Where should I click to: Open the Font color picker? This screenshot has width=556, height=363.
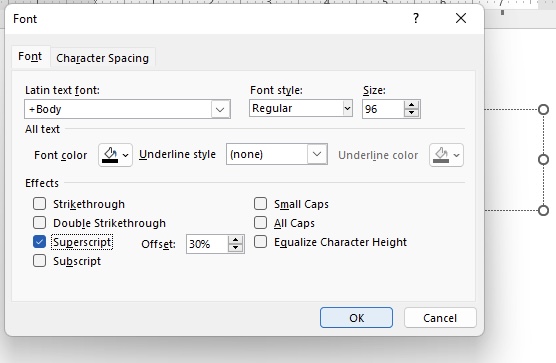(x=115, y=155)
